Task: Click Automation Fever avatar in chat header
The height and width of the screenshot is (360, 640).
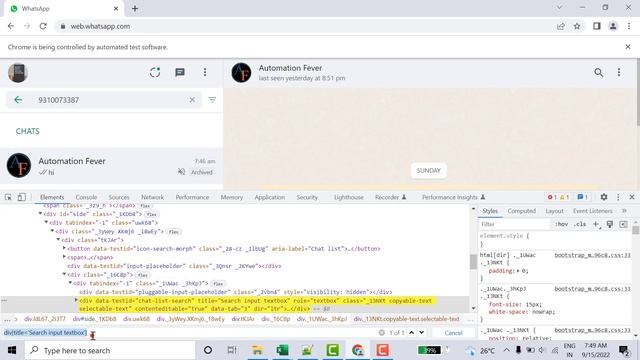Action: pyautogui.click(x=241, y=73)
